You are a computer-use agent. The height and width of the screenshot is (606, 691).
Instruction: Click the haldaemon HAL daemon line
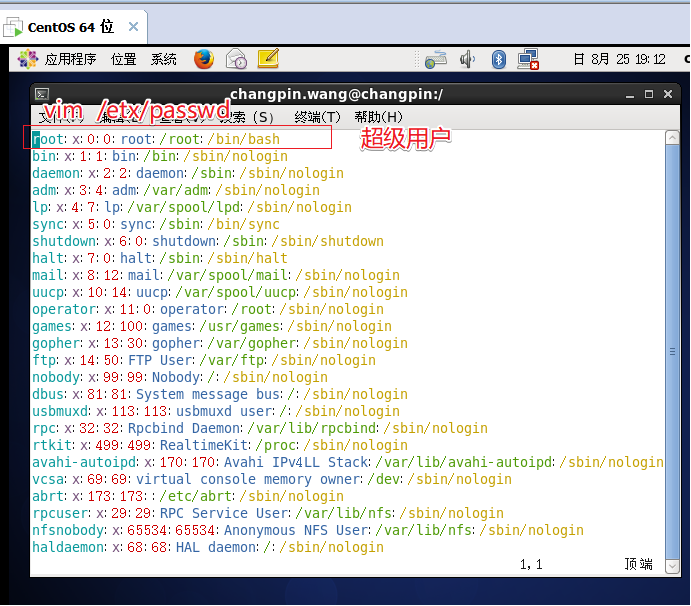coord(208,547)
